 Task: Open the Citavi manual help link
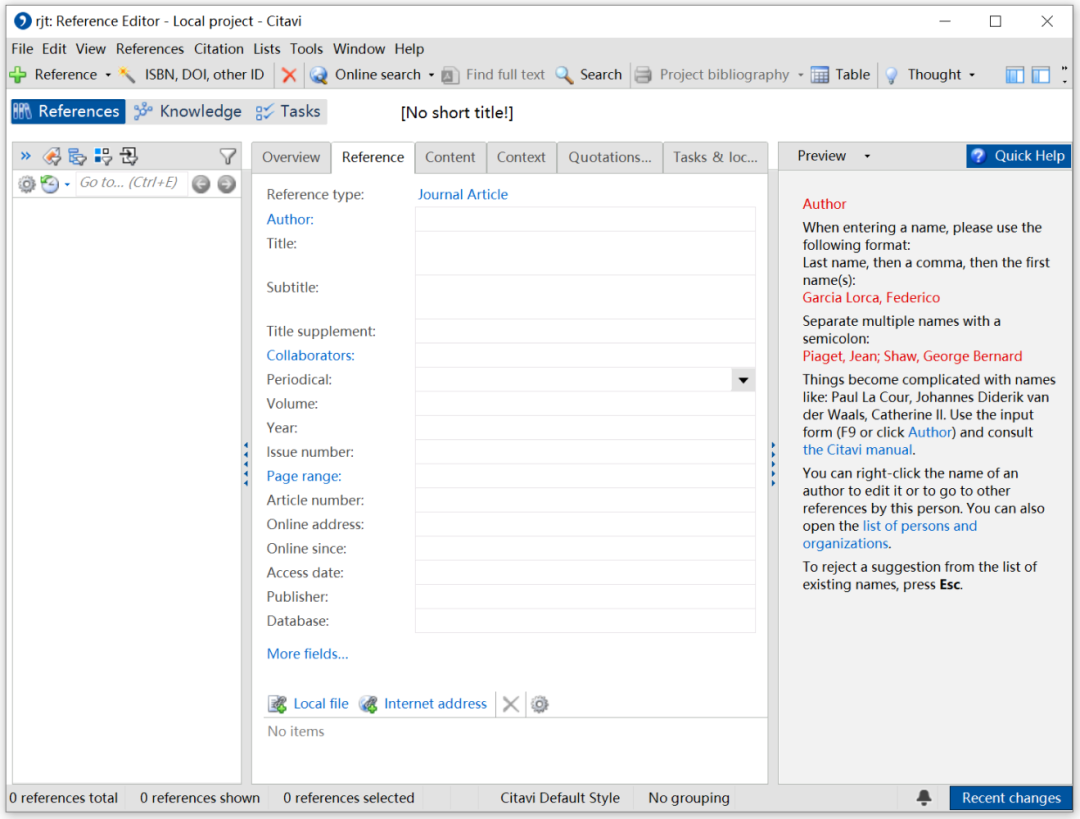858,450
